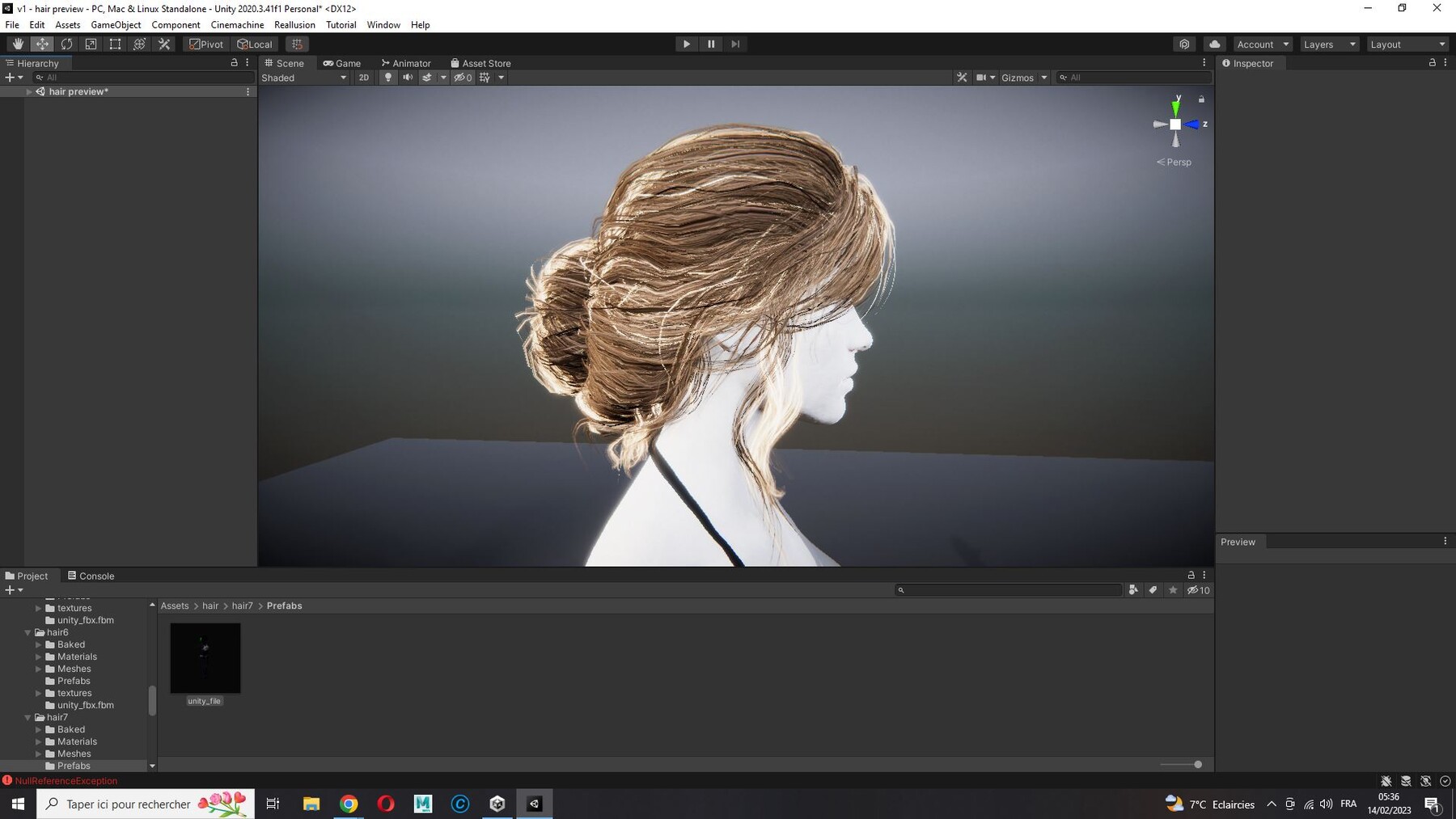Lock the Hierarchy panel
Screen dimensions: 1456x819
click(235, 62)
